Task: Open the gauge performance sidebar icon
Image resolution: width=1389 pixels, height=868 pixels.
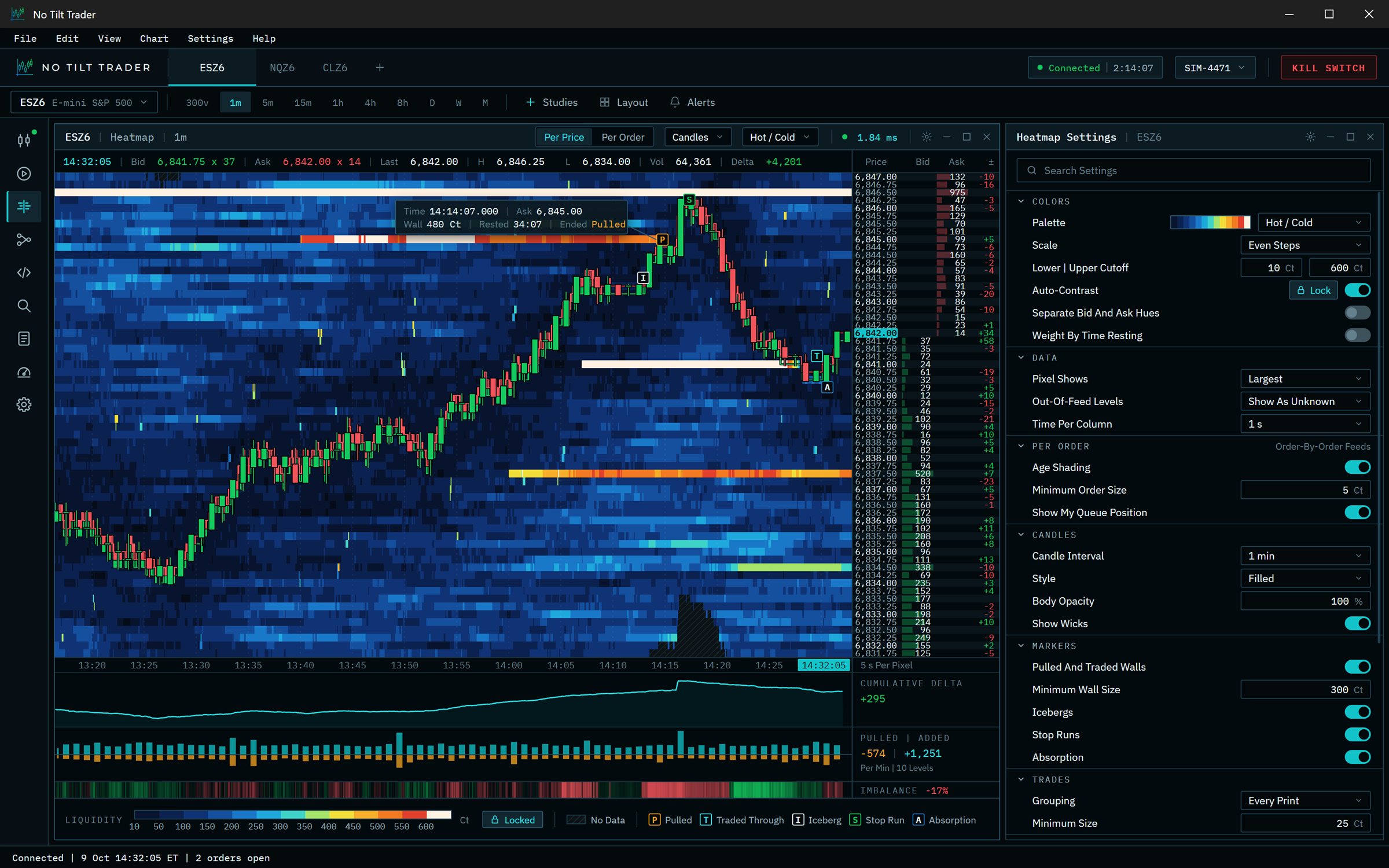Action: pos(24,372)
